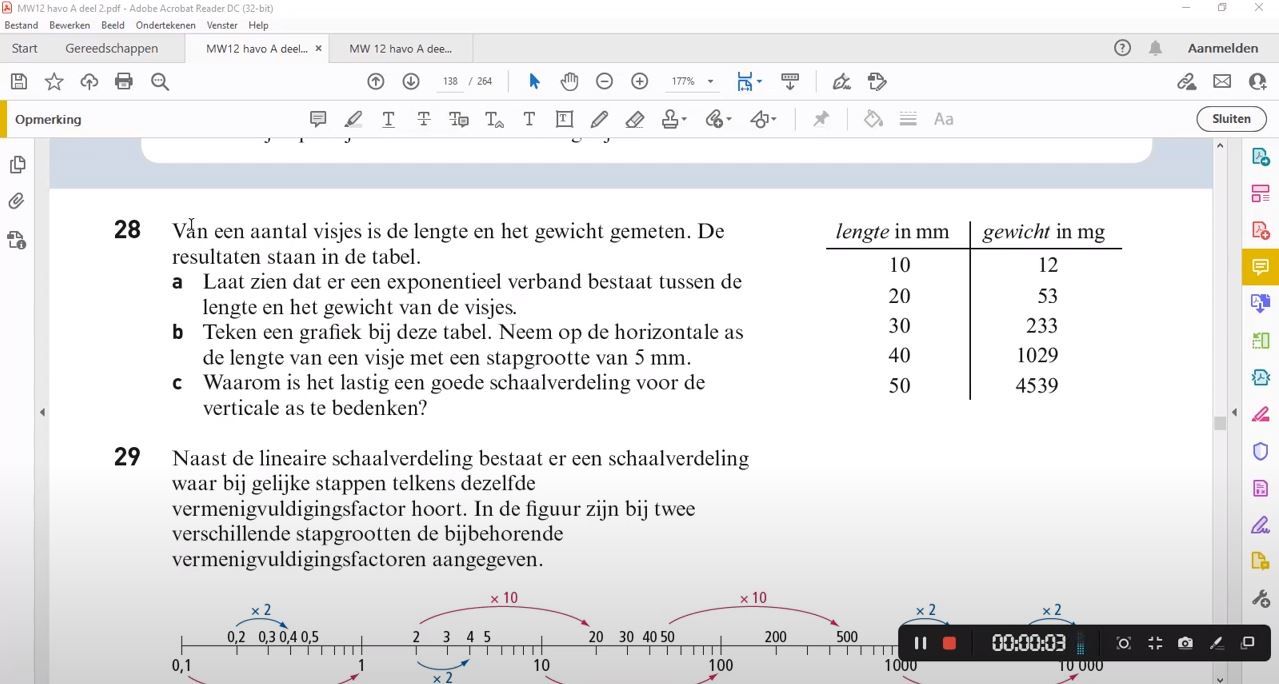Open the Ondertekenen menu
Image resolution: width=1279 pixels, height=684 pixels.
167,25
